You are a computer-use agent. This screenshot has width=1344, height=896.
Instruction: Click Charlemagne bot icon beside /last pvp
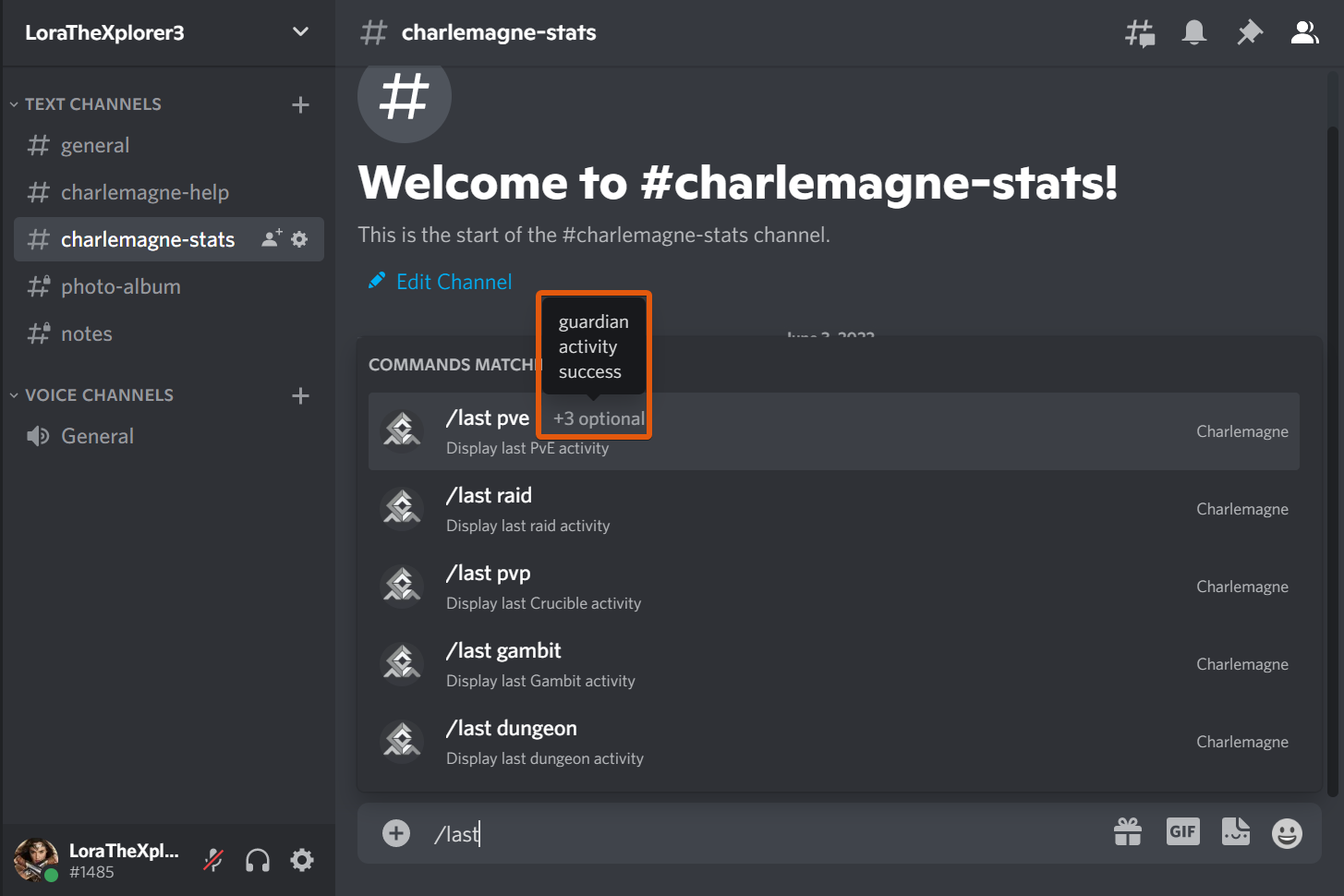(403, 585)
